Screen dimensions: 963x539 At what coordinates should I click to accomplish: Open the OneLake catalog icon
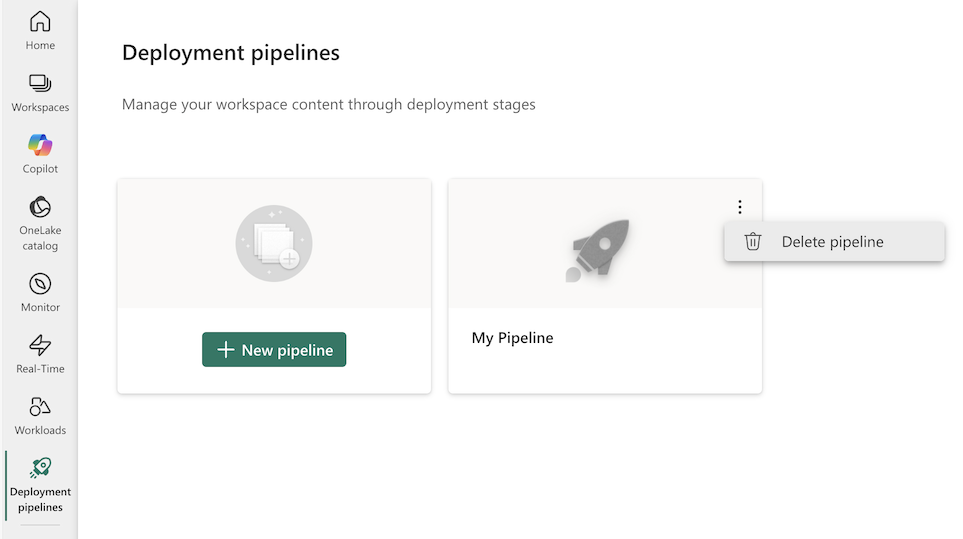(x=40, y=207)
